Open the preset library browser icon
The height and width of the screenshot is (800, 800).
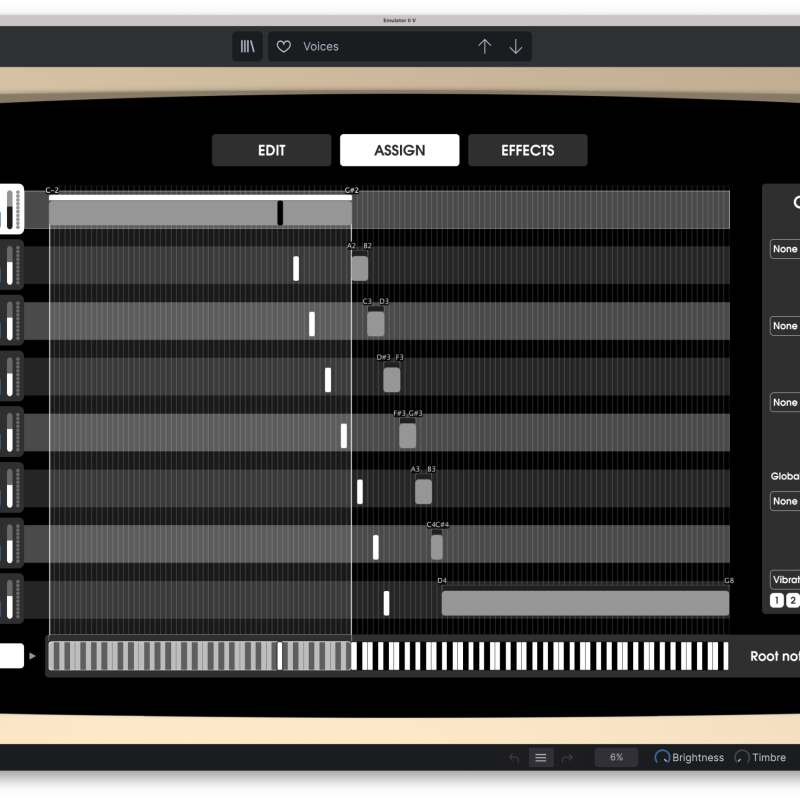point(247,46)
